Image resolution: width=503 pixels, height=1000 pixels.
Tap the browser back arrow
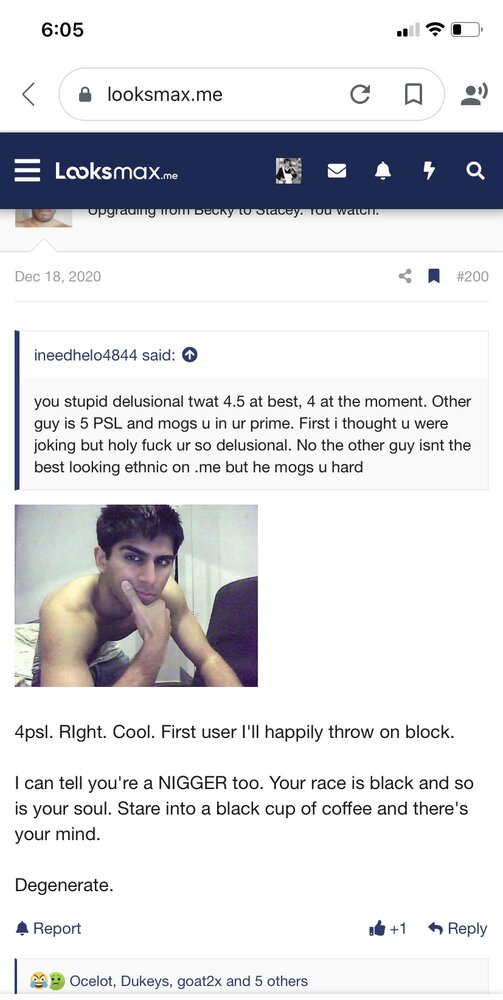(x=28, y=94)
